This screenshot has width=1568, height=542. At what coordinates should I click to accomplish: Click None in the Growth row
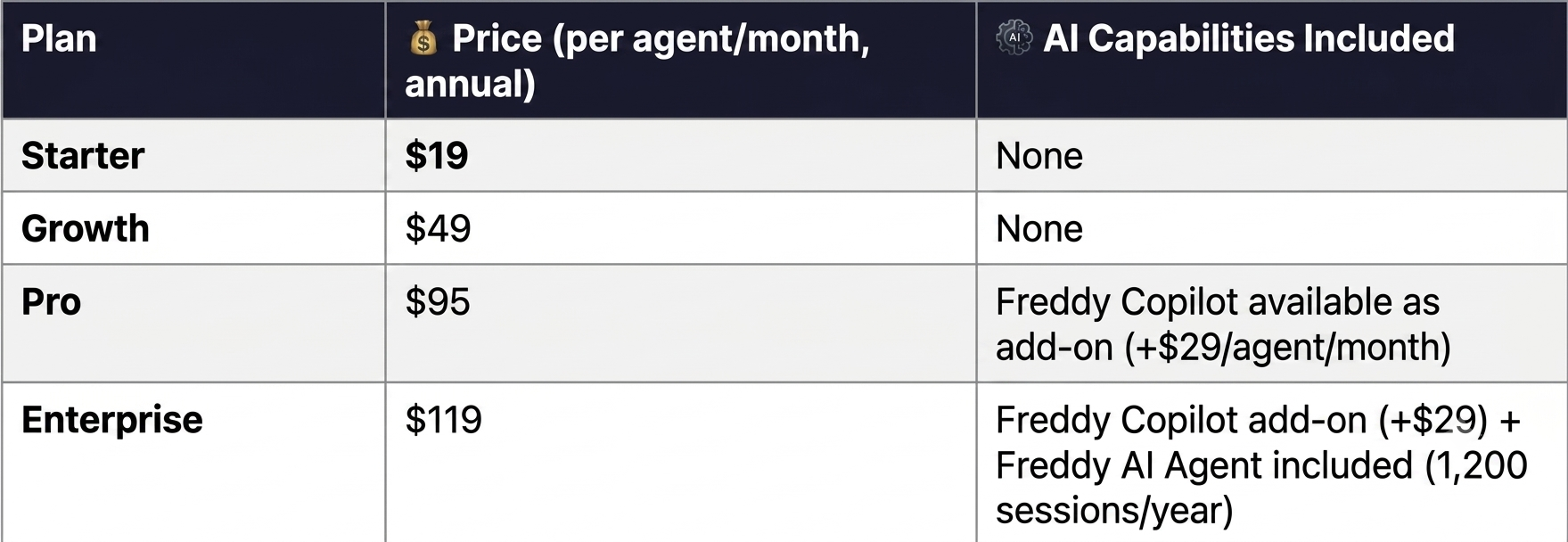pyautogui.click(x=1039, y=229)
